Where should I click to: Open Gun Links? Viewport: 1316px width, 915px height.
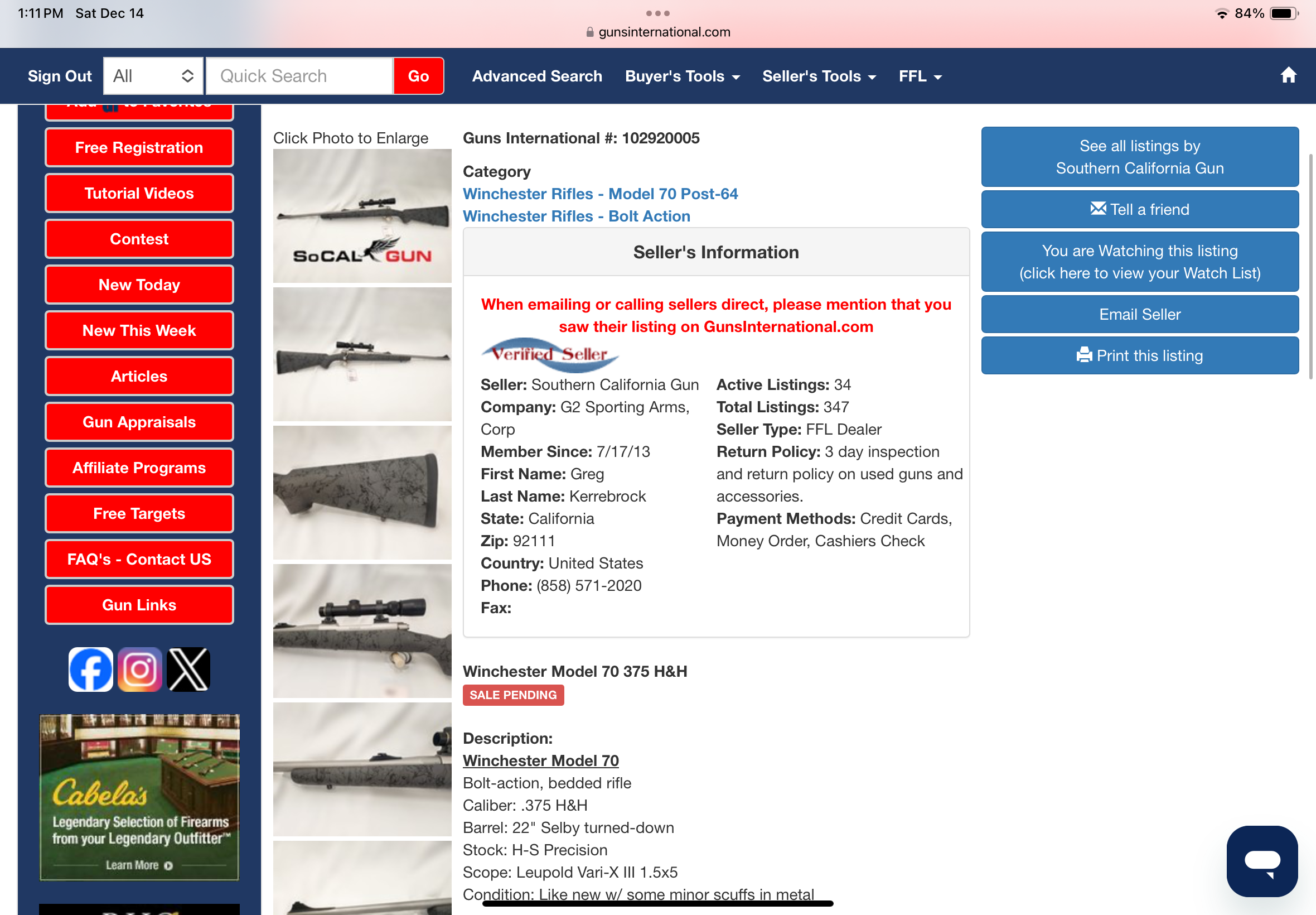tap(139, 605)
